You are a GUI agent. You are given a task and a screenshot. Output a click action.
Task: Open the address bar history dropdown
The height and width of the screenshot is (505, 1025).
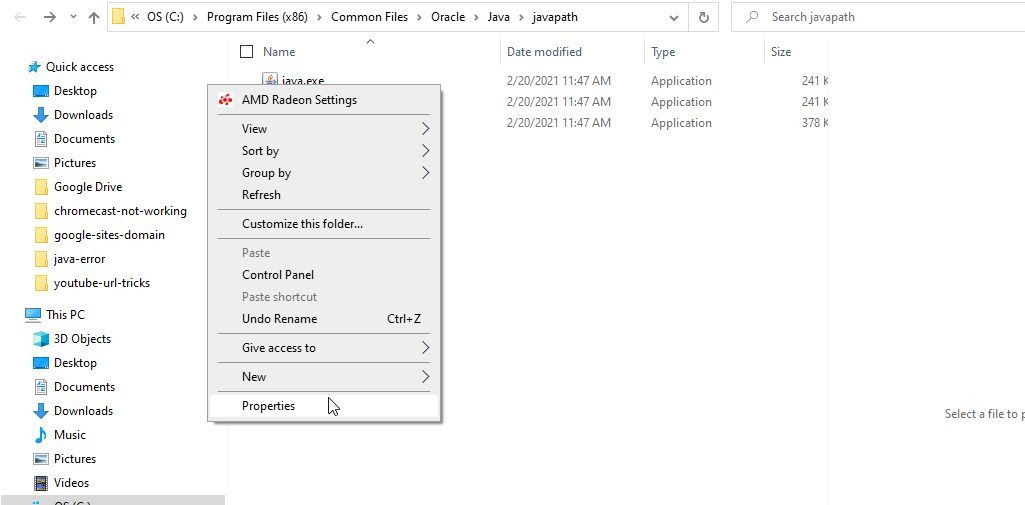tap(674, 18)
